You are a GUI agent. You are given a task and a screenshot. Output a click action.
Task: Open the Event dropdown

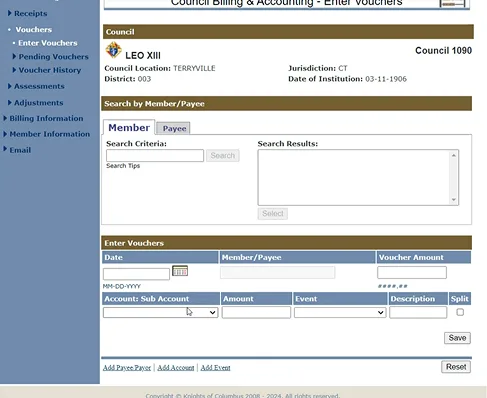340,312
